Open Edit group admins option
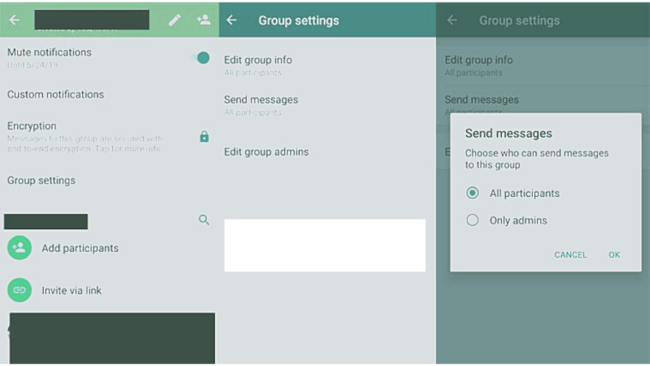 click(266, 152)
